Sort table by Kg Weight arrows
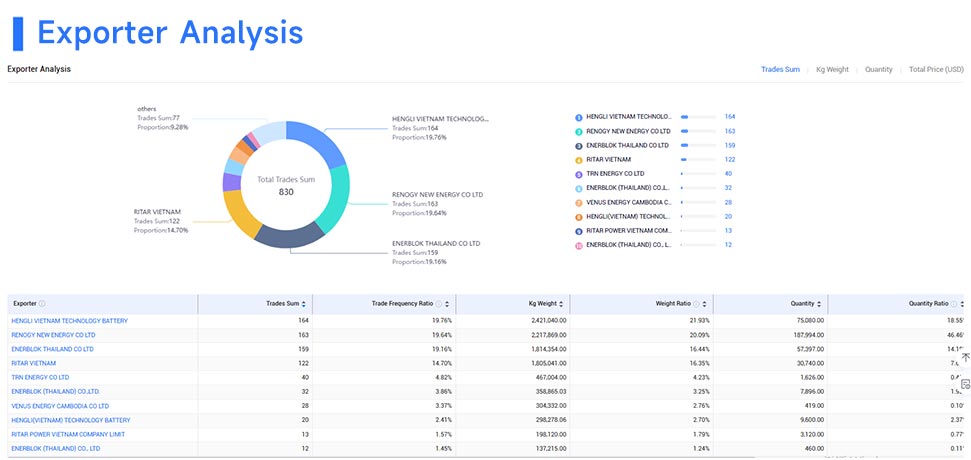This screenshot has width=971, height=460. point(561,304)
